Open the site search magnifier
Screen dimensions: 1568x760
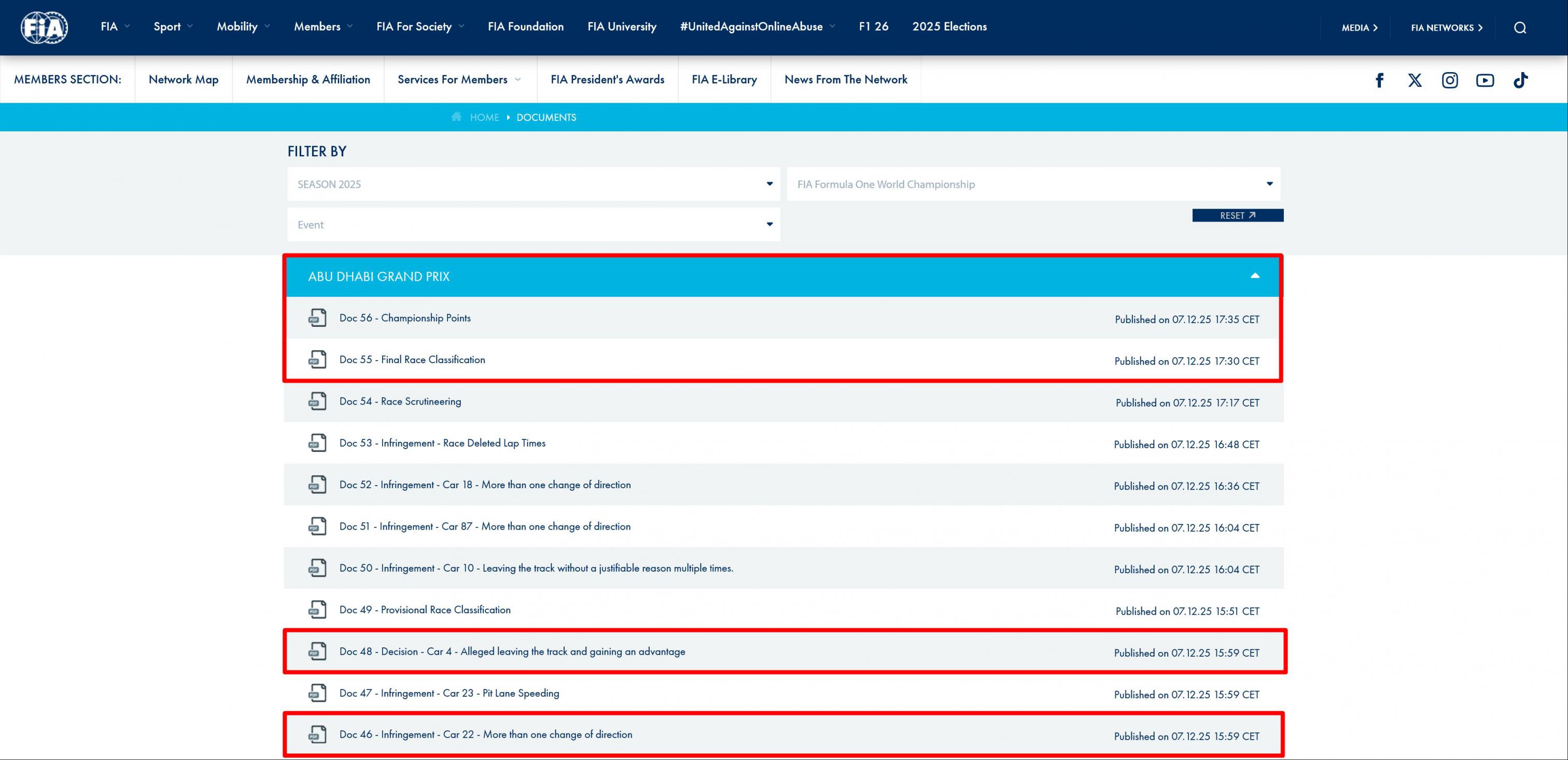1520,27
